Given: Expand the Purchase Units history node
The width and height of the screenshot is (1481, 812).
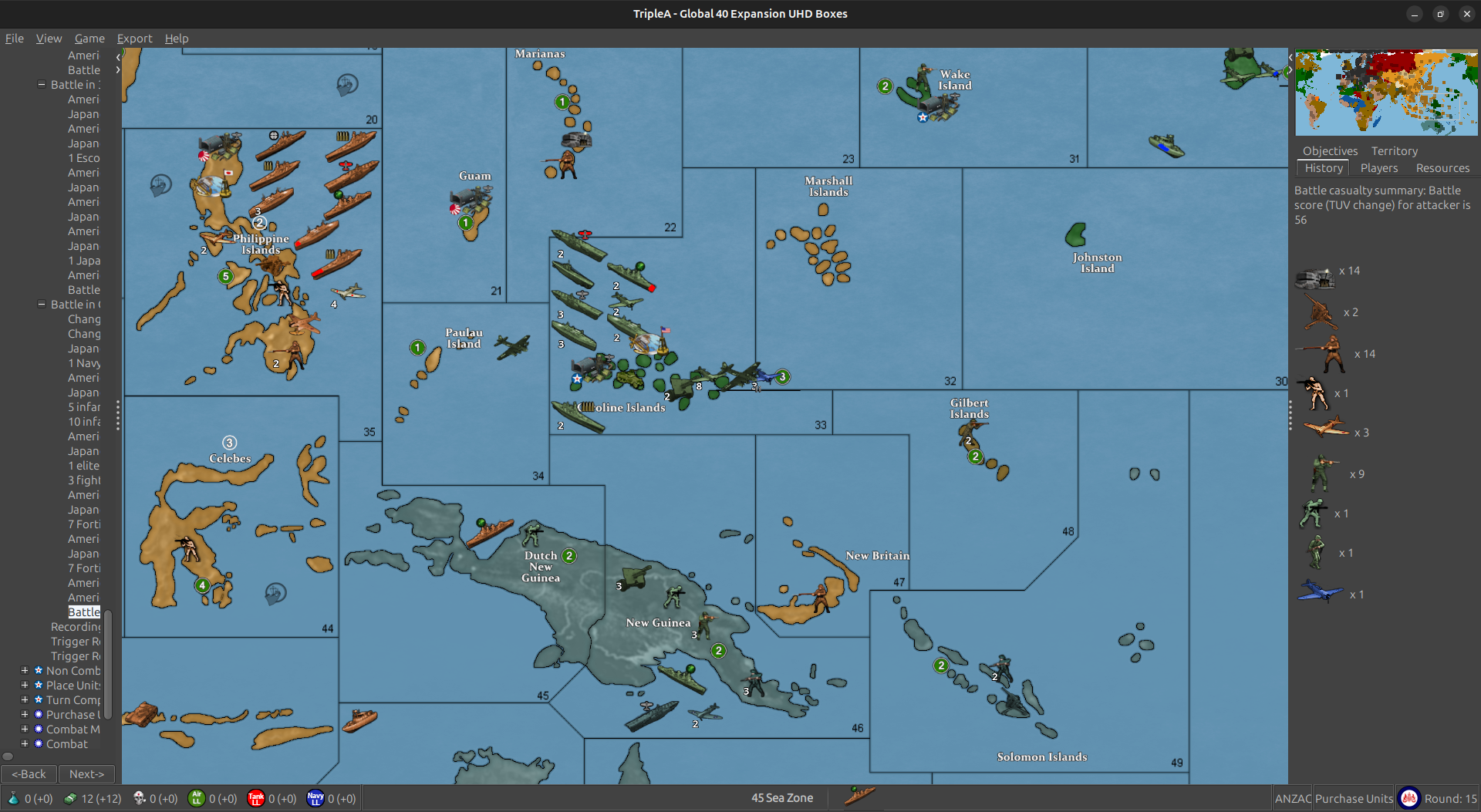Looking at the screenshot, I should click(25, 715).
